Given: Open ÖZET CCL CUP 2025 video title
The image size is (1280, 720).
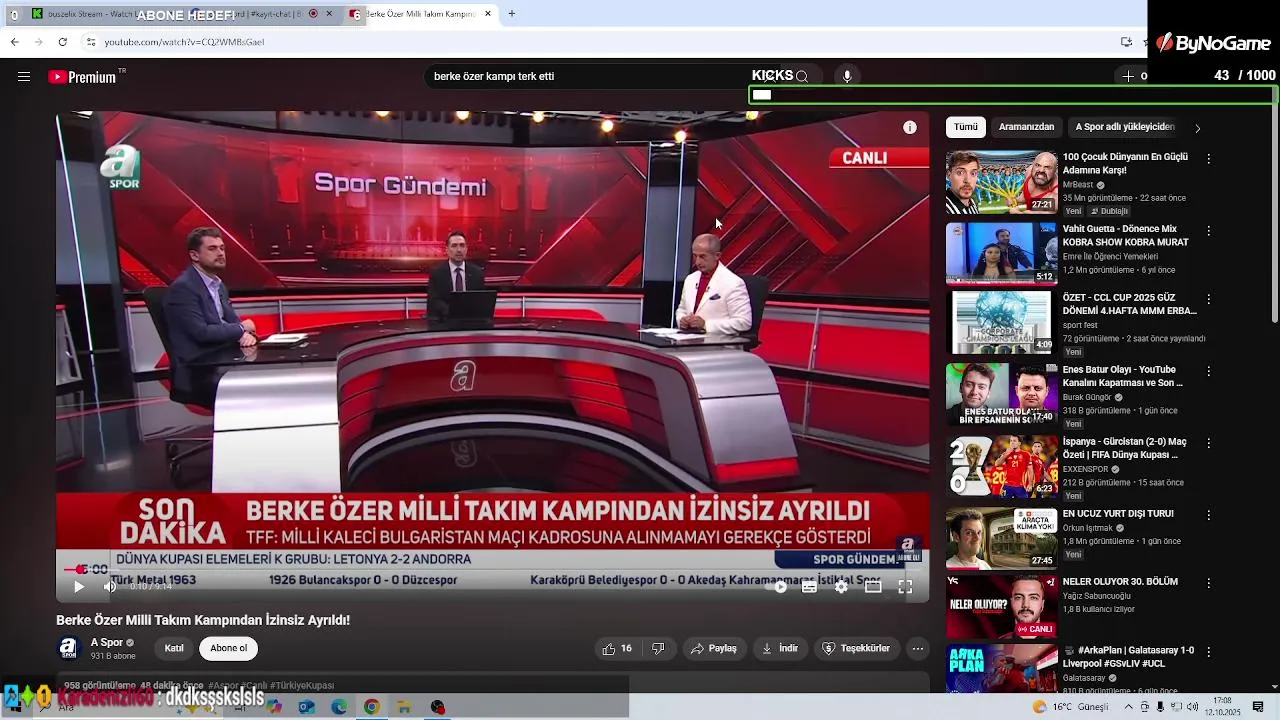Looking at the screenshot, I should pyautogui.click(x=1129, y=304).
